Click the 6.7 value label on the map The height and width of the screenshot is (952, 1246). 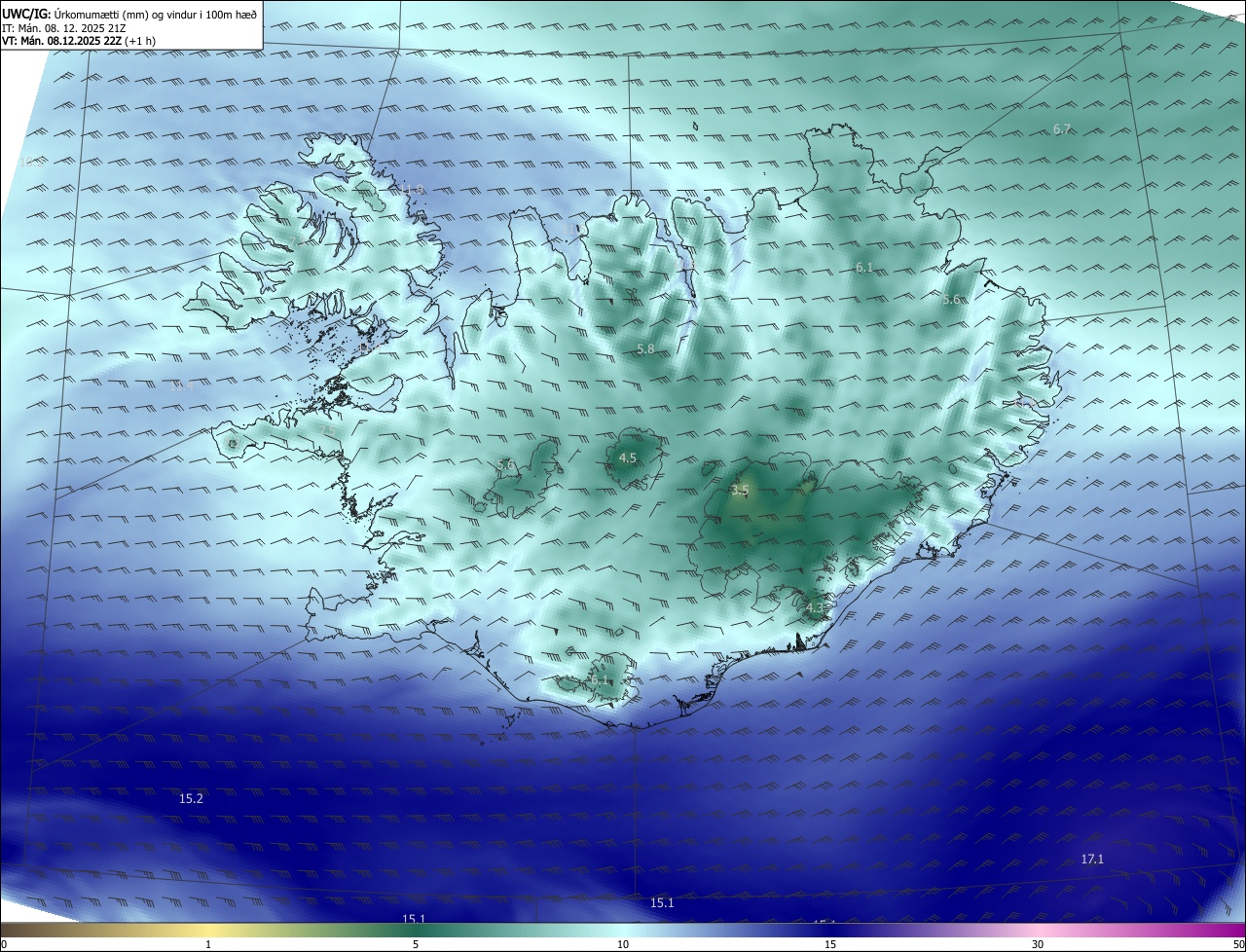click(x=1062, y=129)
